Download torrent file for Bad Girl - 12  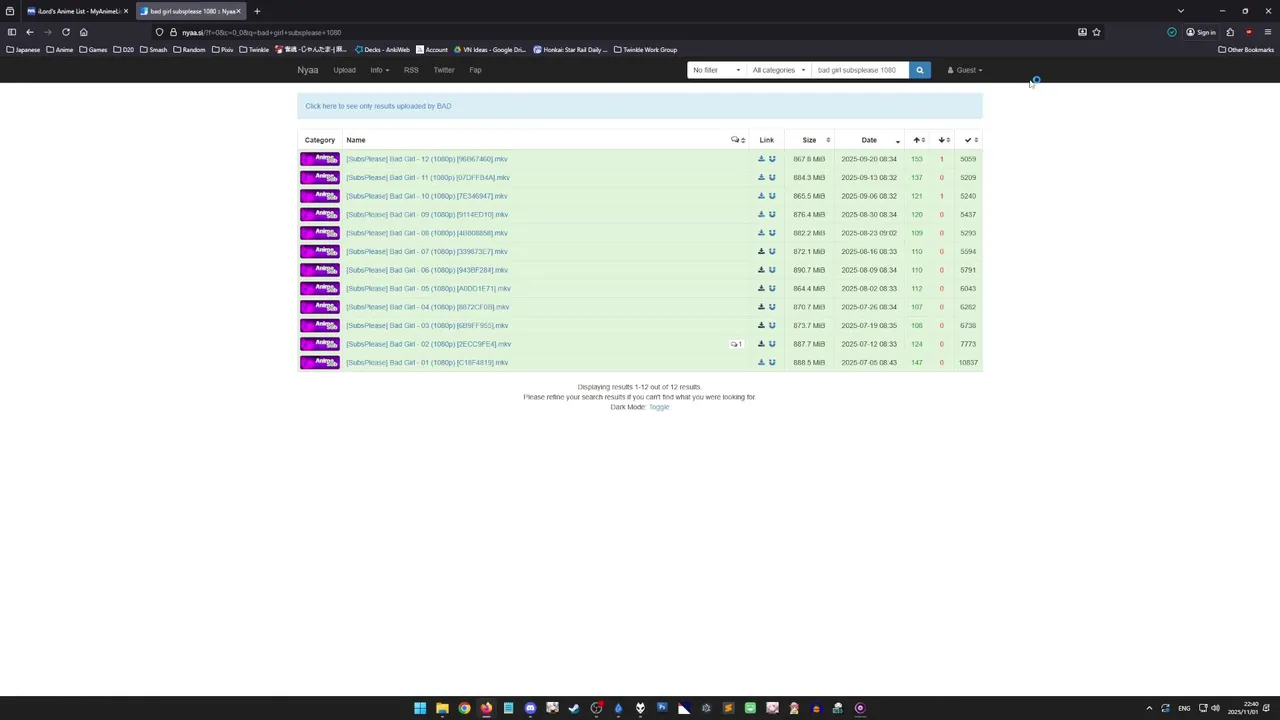click(761, 159)
